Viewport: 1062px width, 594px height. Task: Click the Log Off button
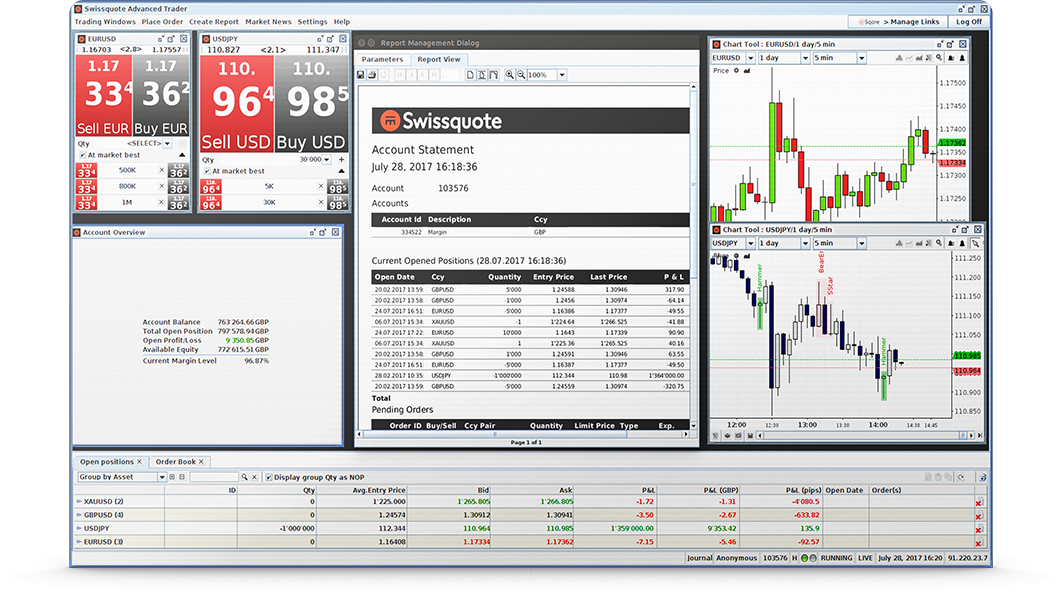(x=969, y=22)
